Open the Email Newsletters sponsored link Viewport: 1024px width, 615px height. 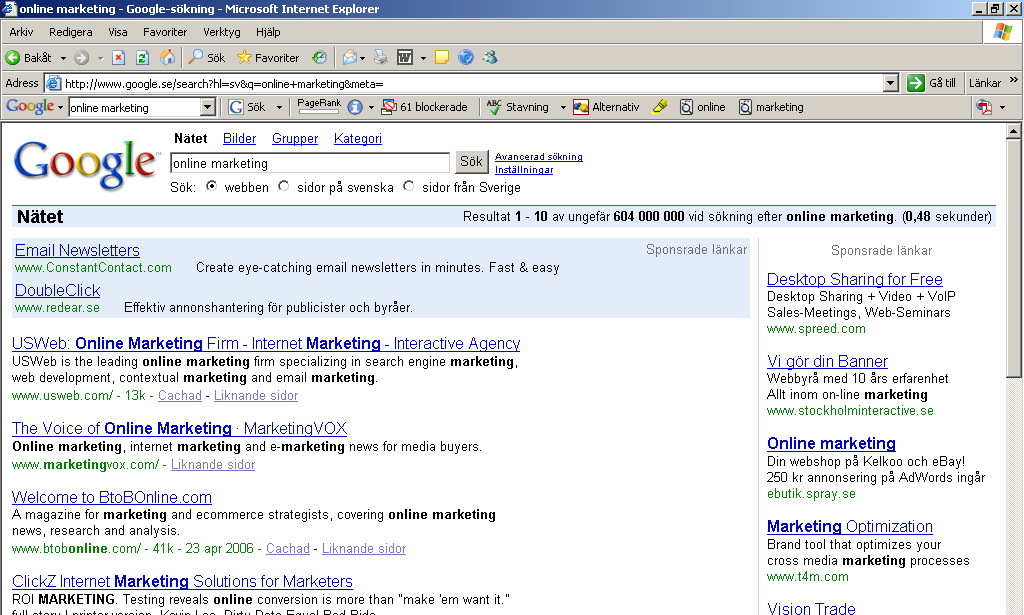click(x=77, y=250)
